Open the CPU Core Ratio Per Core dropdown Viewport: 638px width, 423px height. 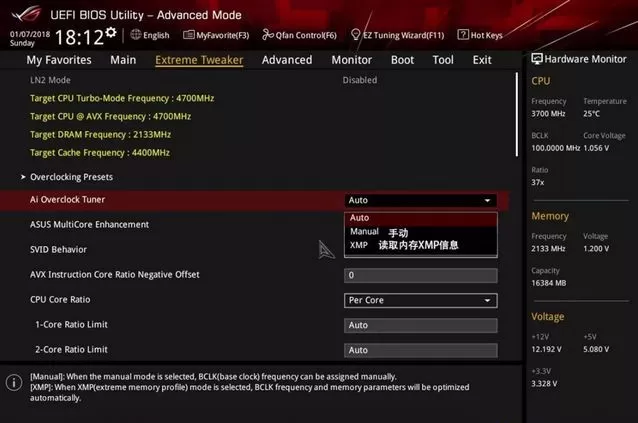[420, 300]
